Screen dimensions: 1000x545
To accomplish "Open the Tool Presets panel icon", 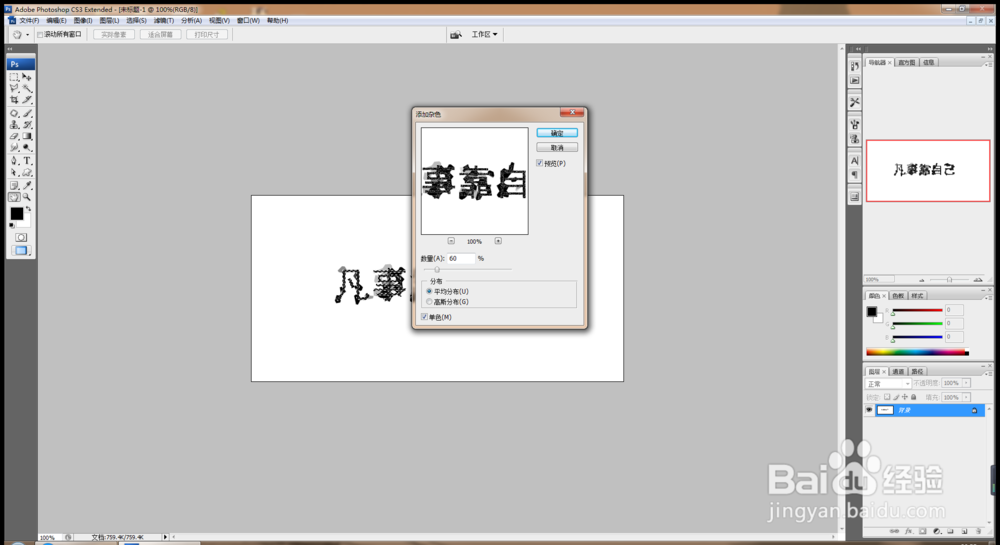I will pyautogui.click(x=855, y=102).
